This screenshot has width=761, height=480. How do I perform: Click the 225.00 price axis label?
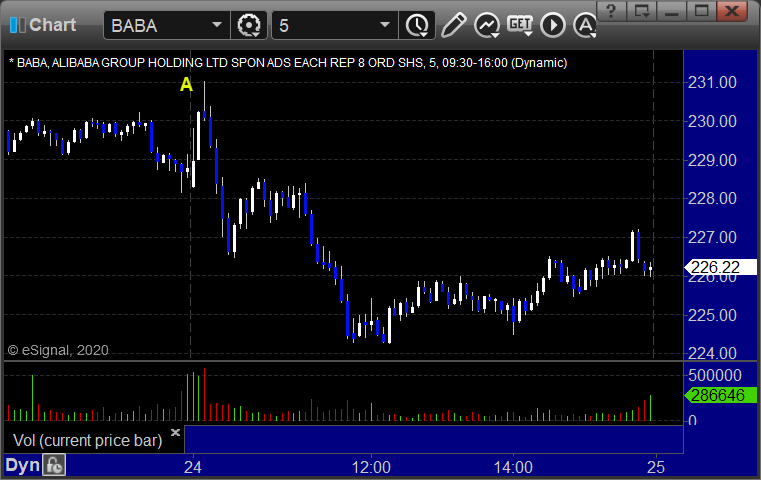[712, 315]
